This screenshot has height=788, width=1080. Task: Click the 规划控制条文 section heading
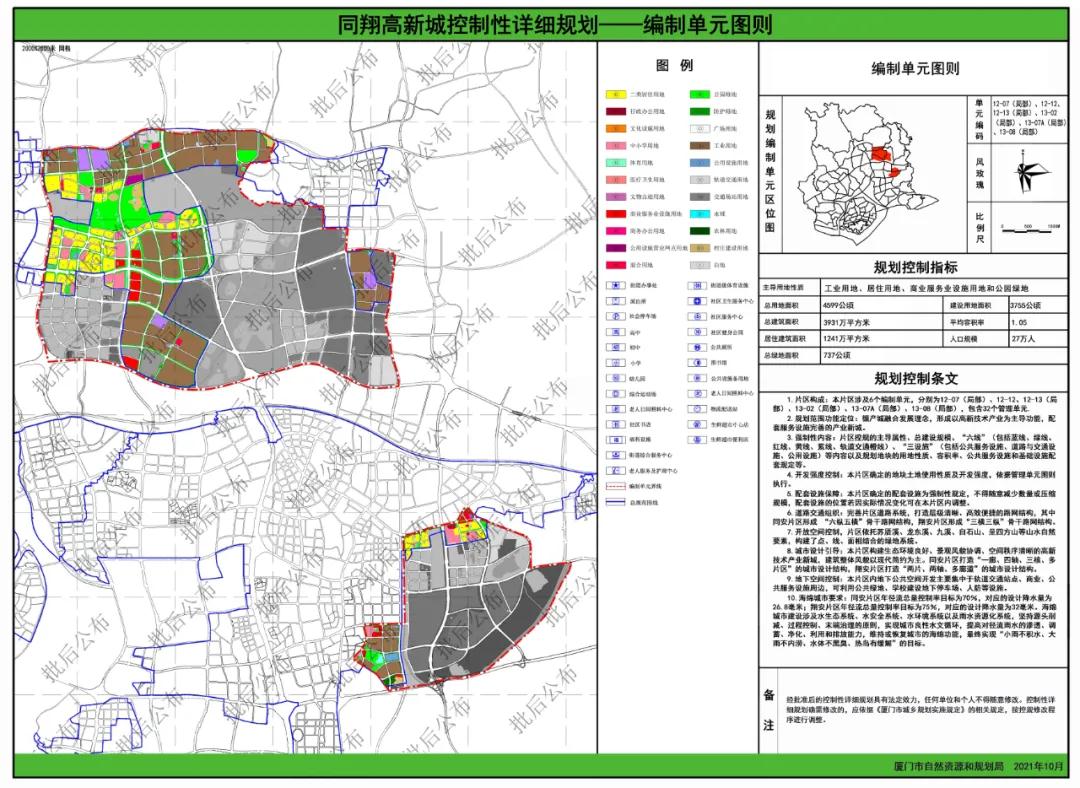point(916,378)
